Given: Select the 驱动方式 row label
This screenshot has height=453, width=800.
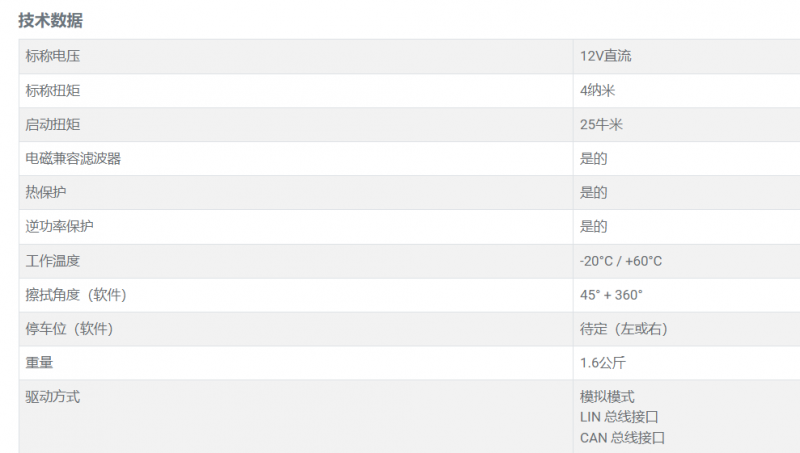Looking at the screenshot, I should (53, 396).
